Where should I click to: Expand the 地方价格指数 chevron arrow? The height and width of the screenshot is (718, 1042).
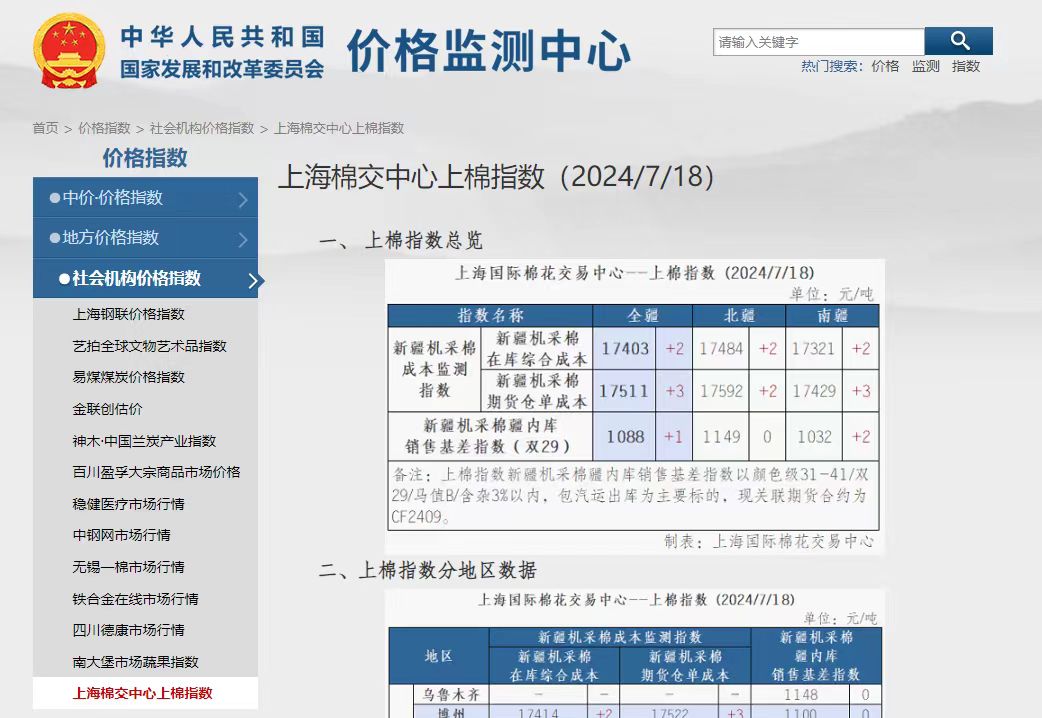click(x=243, y=239)
